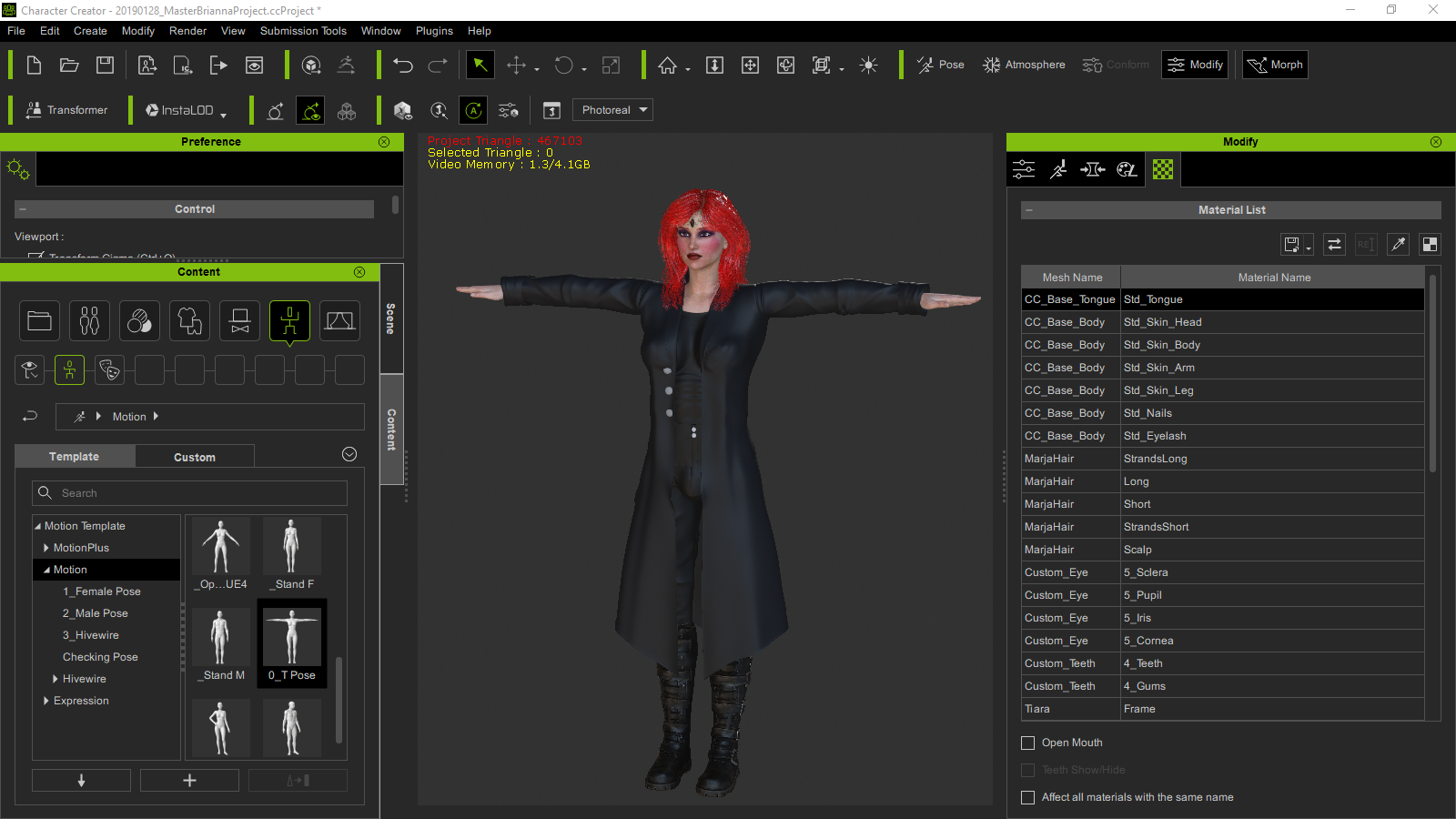Open the Atmosphere settings
Image resolution: width=1456 pixels, height=819 pixels.
coord(1024,65)
